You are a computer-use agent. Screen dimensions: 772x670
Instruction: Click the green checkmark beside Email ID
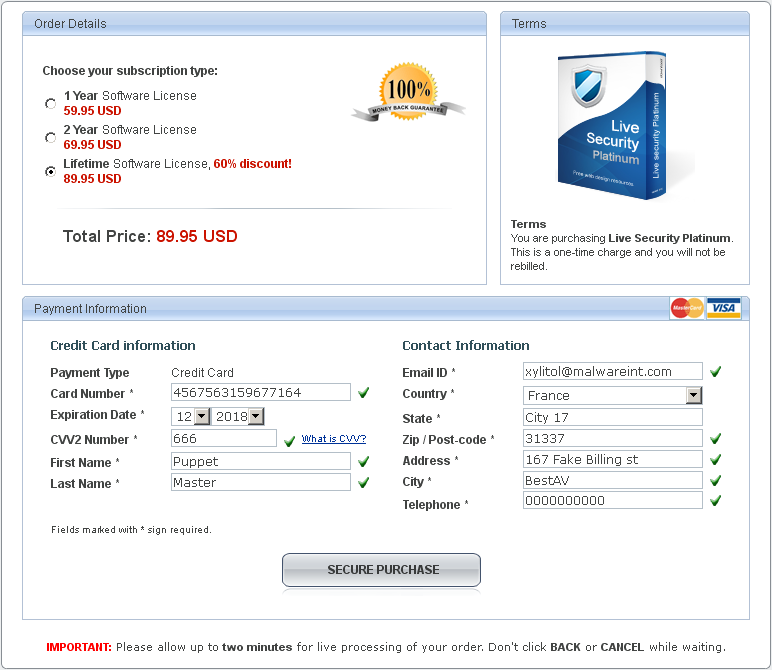716,371
